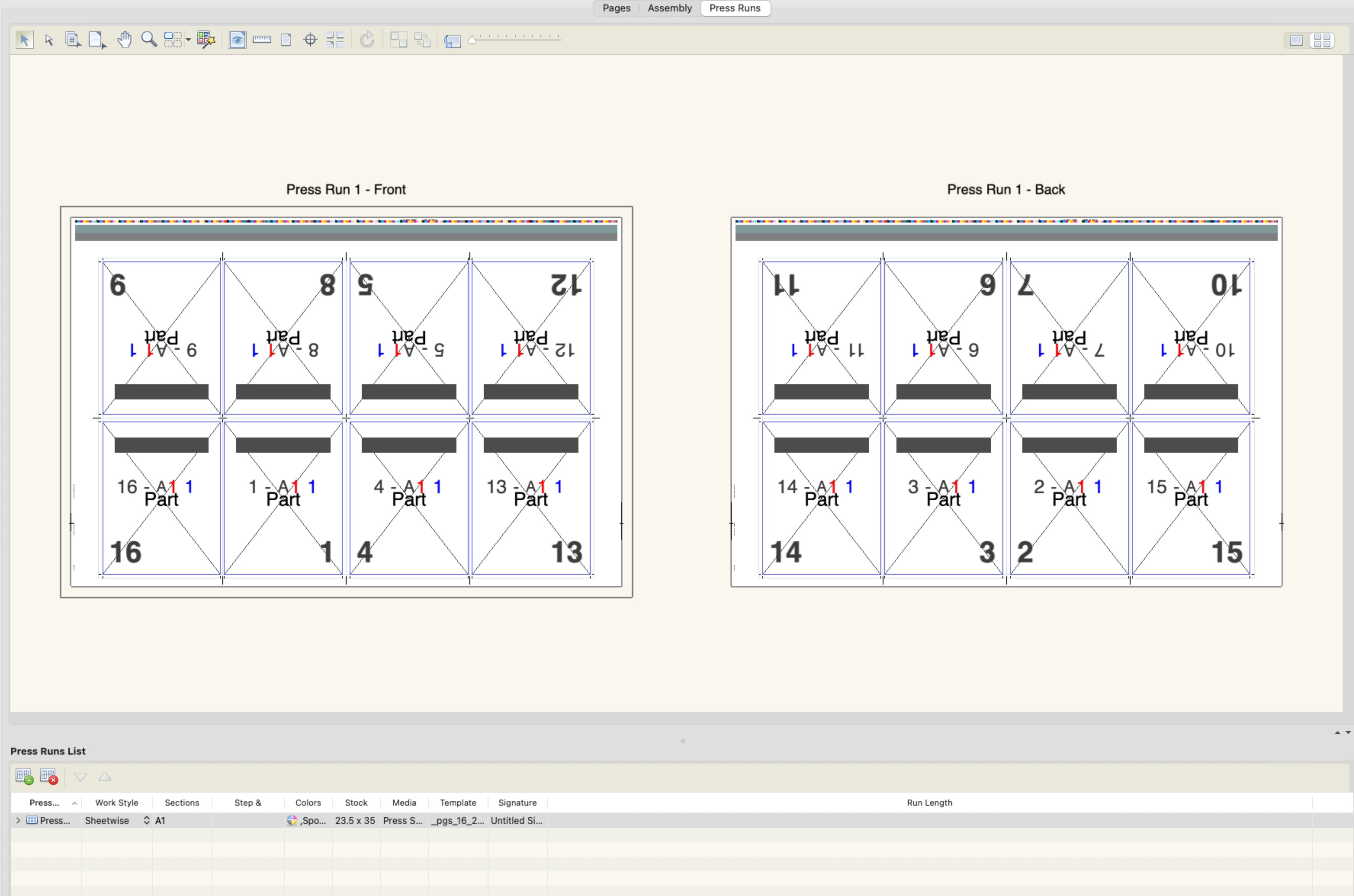Click the Press Run 1 - Back title
The height and width of the screenshot is (896, 1354).
tap(1006, 189)
